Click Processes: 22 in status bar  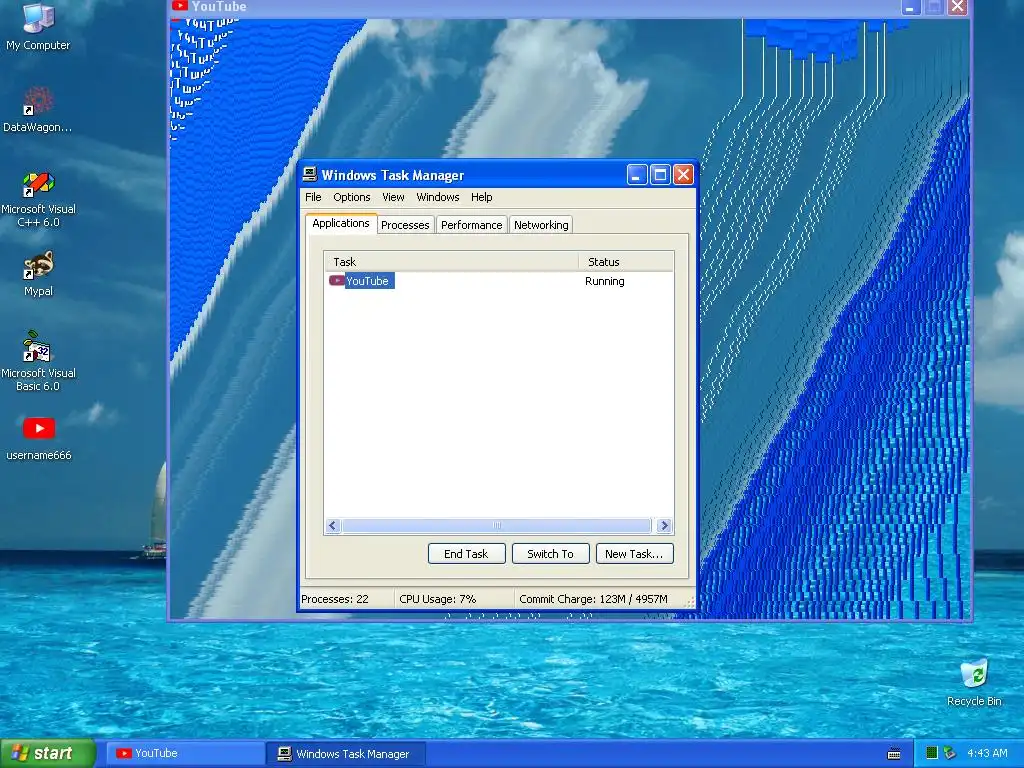(x=335, y=599)
